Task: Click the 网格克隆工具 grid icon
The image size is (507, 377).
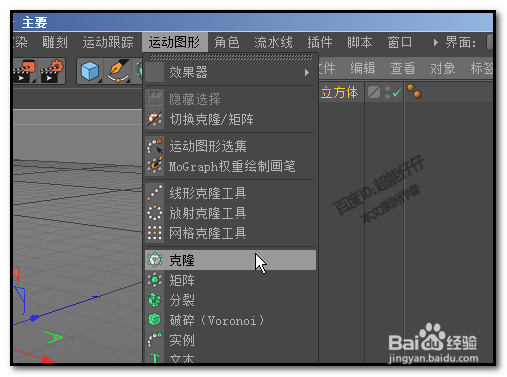Action: 155,233
